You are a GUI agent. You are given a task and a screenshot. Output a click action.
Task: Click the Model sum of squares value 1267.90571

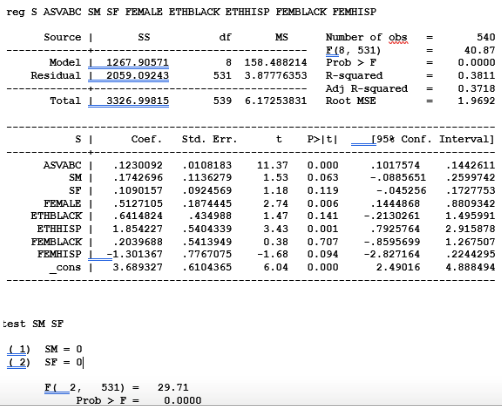[x=137, y=63]
